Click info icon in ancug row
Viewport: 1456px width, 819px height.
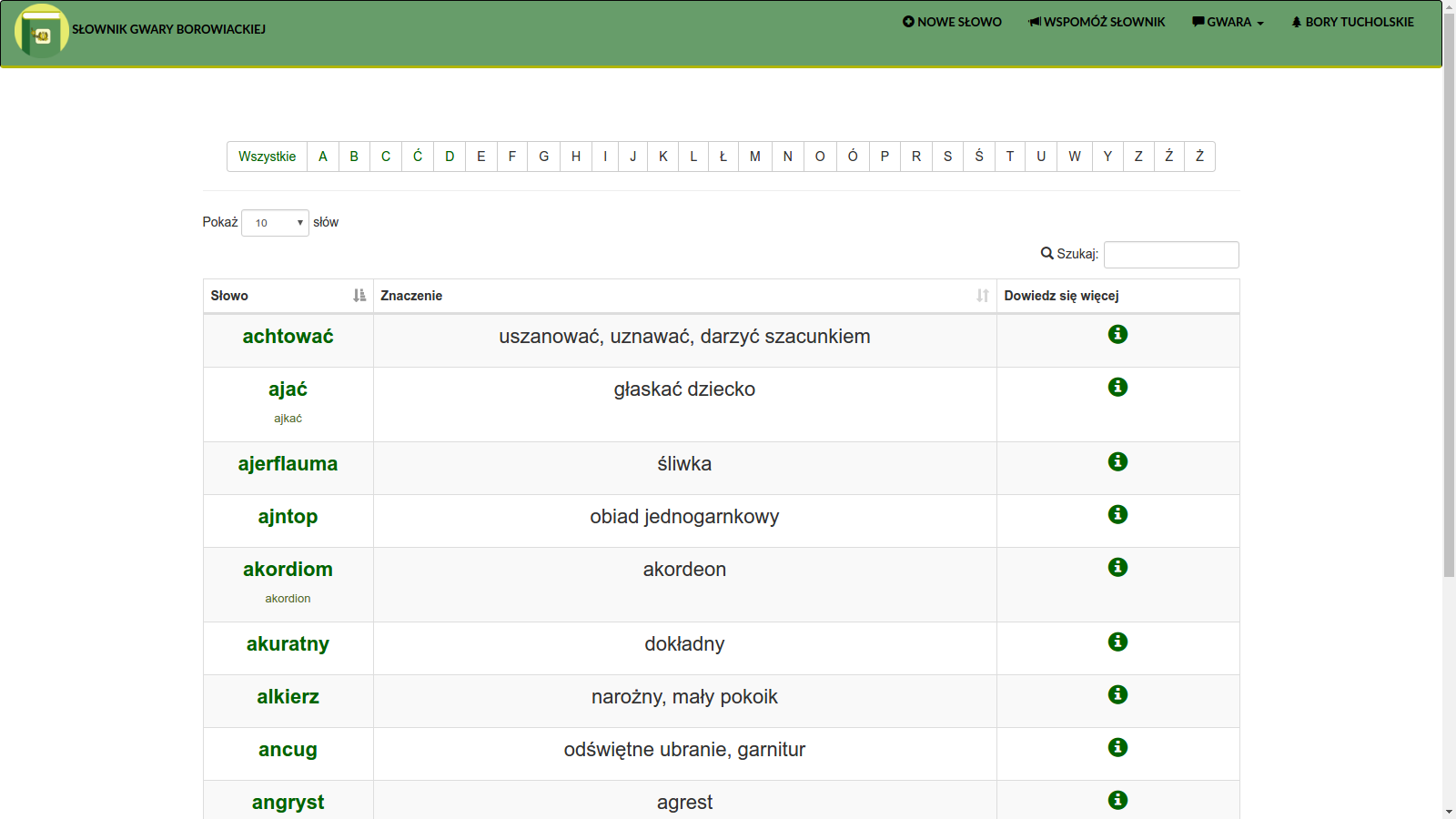click(1117, 747)
